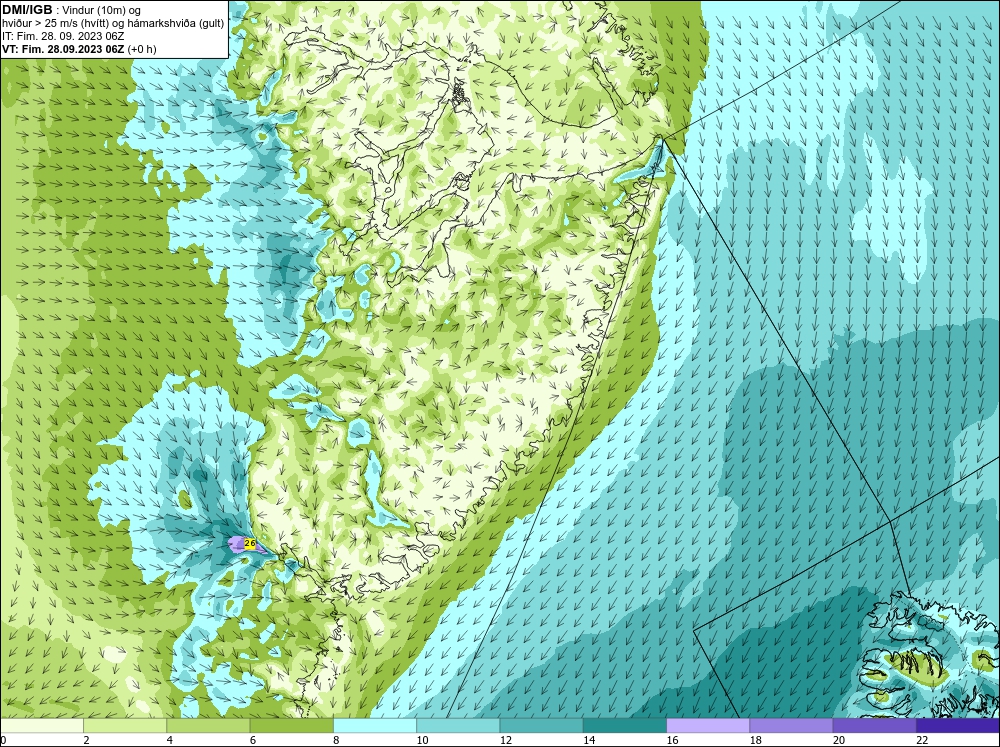Click the 14-16 m/s dark teal swatch
The height and width of the screenshot is (747, 1000).
(625, 726)
